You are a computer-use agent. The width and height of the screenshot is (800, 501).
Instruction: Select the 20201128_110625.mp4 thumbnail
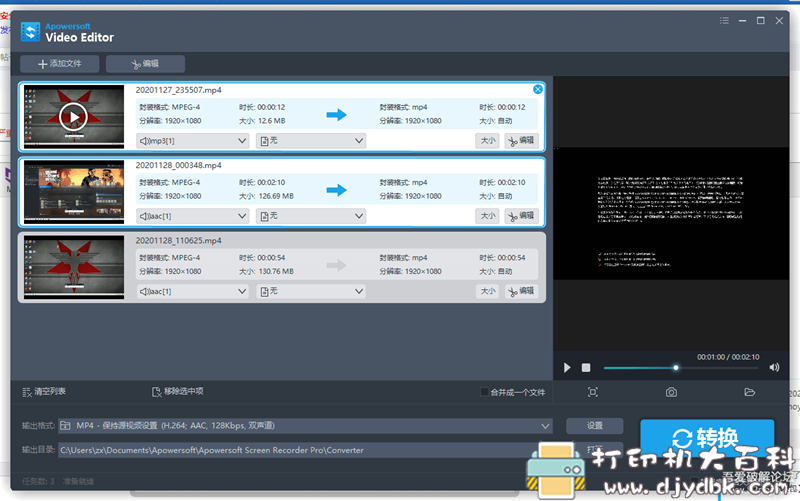pyautogui.click(x=73, y=267)
